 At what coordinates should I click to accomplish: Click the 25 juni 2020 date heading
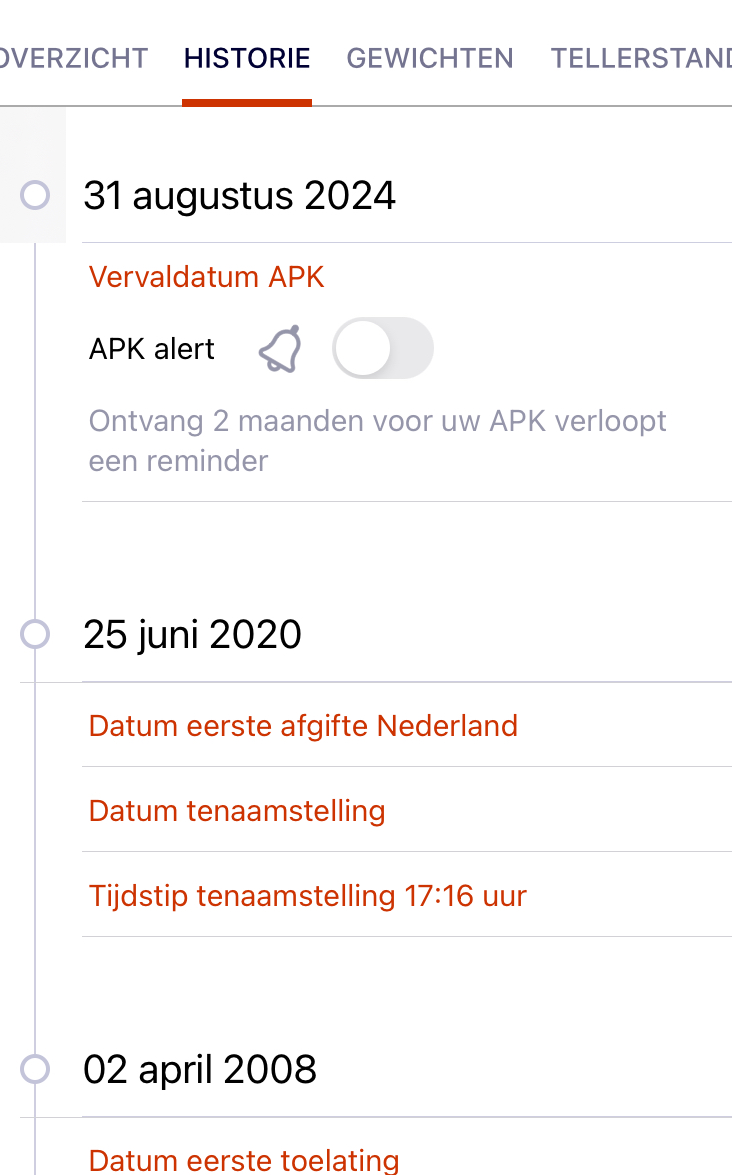click(192, 634)
